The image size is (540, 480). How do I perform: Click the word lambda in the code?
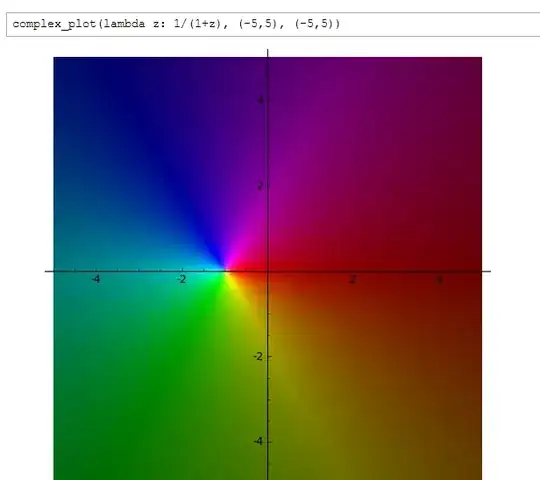coord(124,24)
